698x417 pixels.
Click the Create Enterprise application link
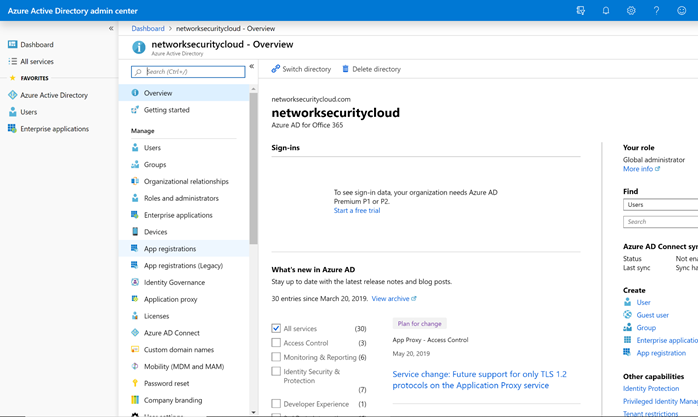click(x=667, y=340)
